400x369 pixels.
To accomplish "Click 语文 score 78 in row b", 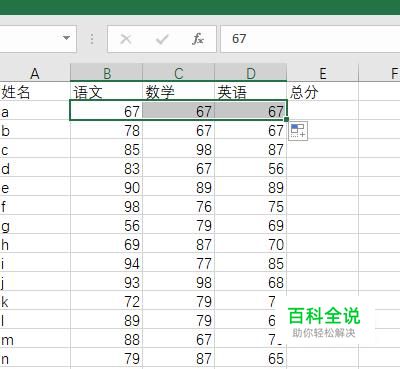I will 107,129.
